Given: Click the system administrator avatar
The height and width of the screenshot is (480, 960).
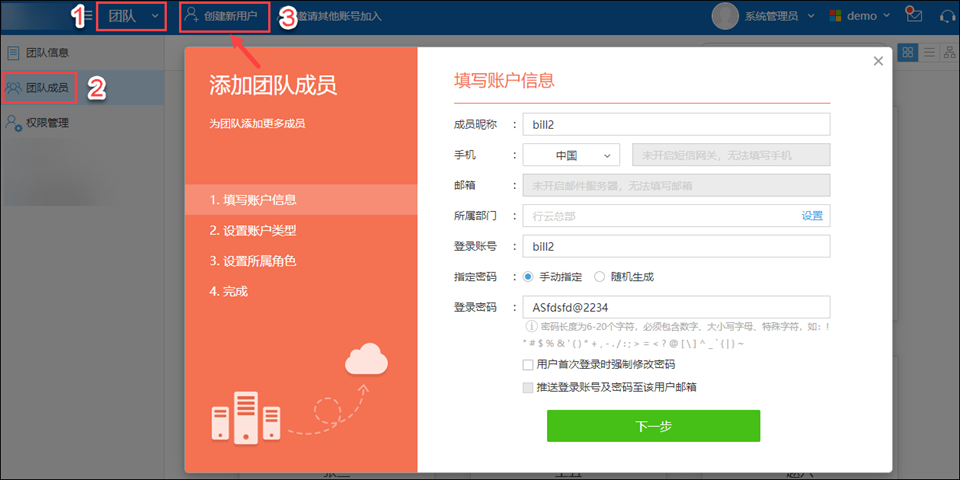Looking at the screenshot, I should [725, 16].
